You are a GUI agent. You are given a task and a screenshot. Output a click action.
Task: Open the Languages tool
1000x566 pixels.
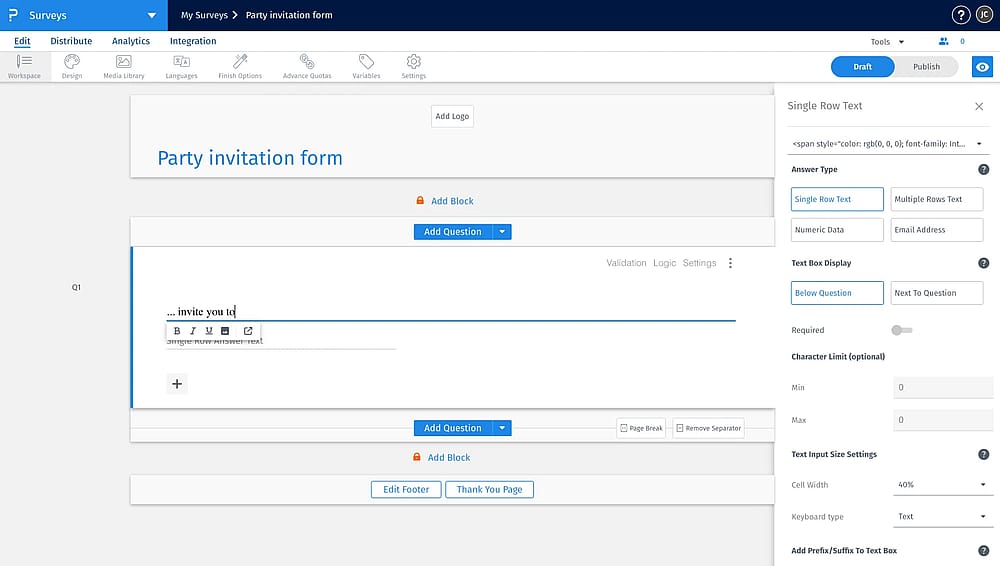[181, 66]
